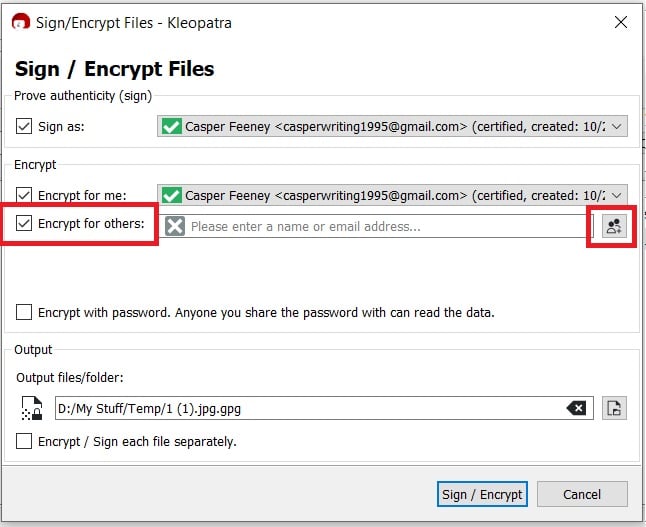Click the green checkmark in the Encrypt for me field
This screenshot has height=527, width=646.
[171, 195]
